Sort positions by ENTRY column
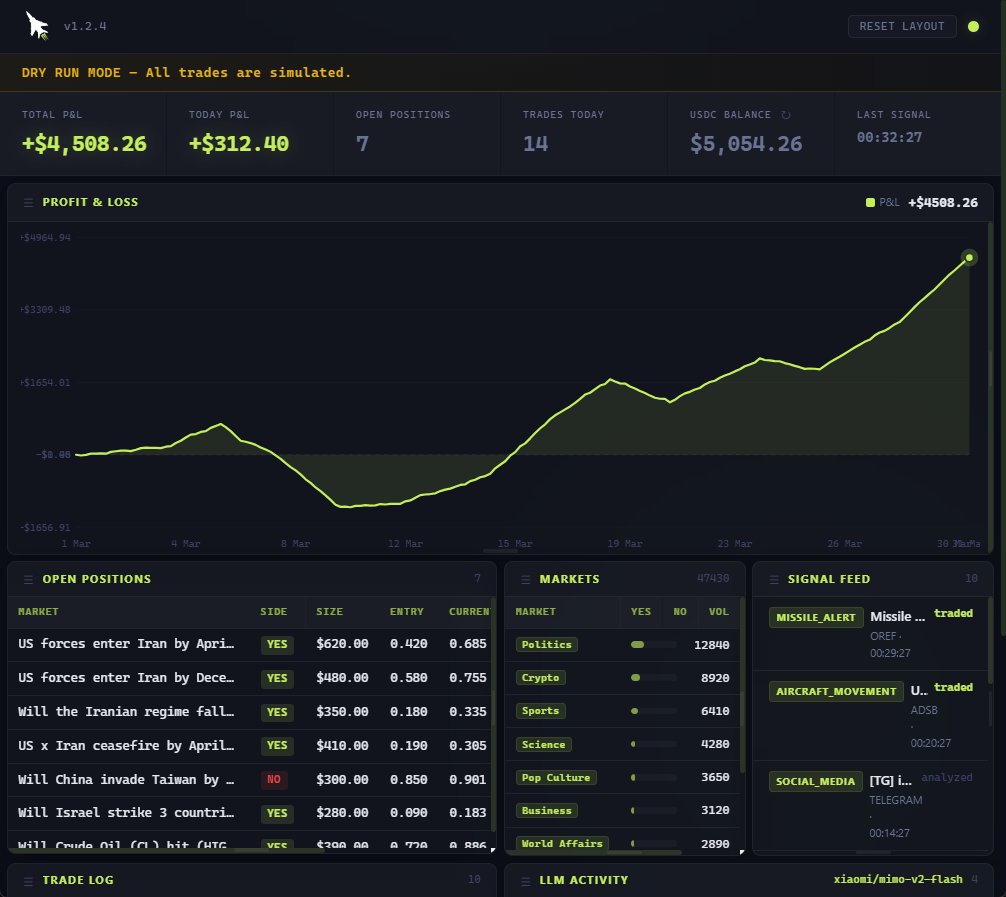Image resolution: width=1006 pixels, height=897 pixels. pos(407,611)
